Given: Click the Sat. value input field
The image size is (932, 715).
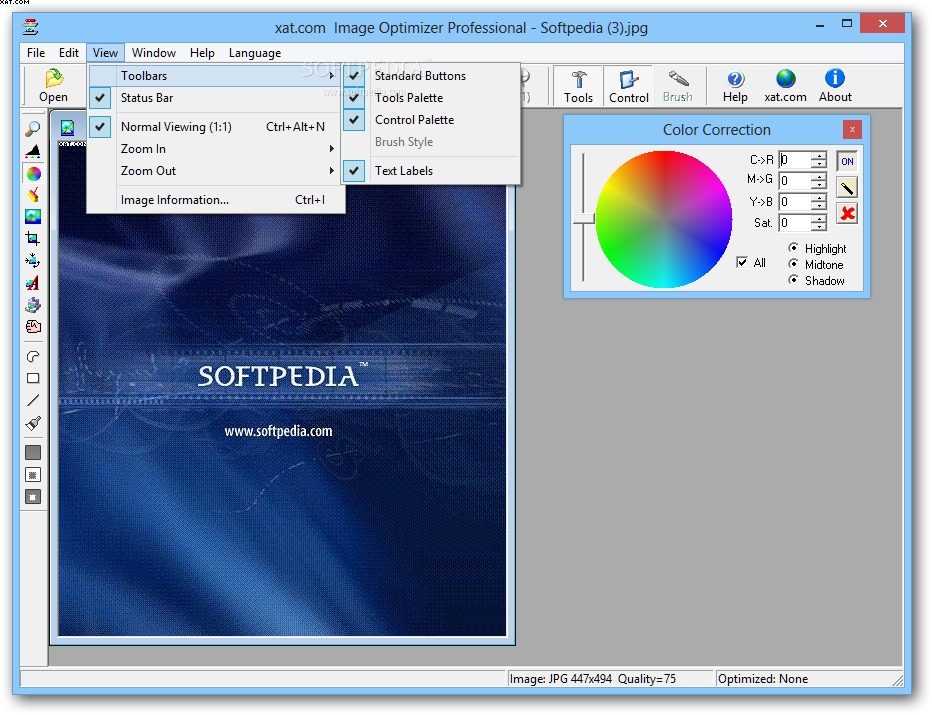Looking at the screenshot, I should pos(795,223).
